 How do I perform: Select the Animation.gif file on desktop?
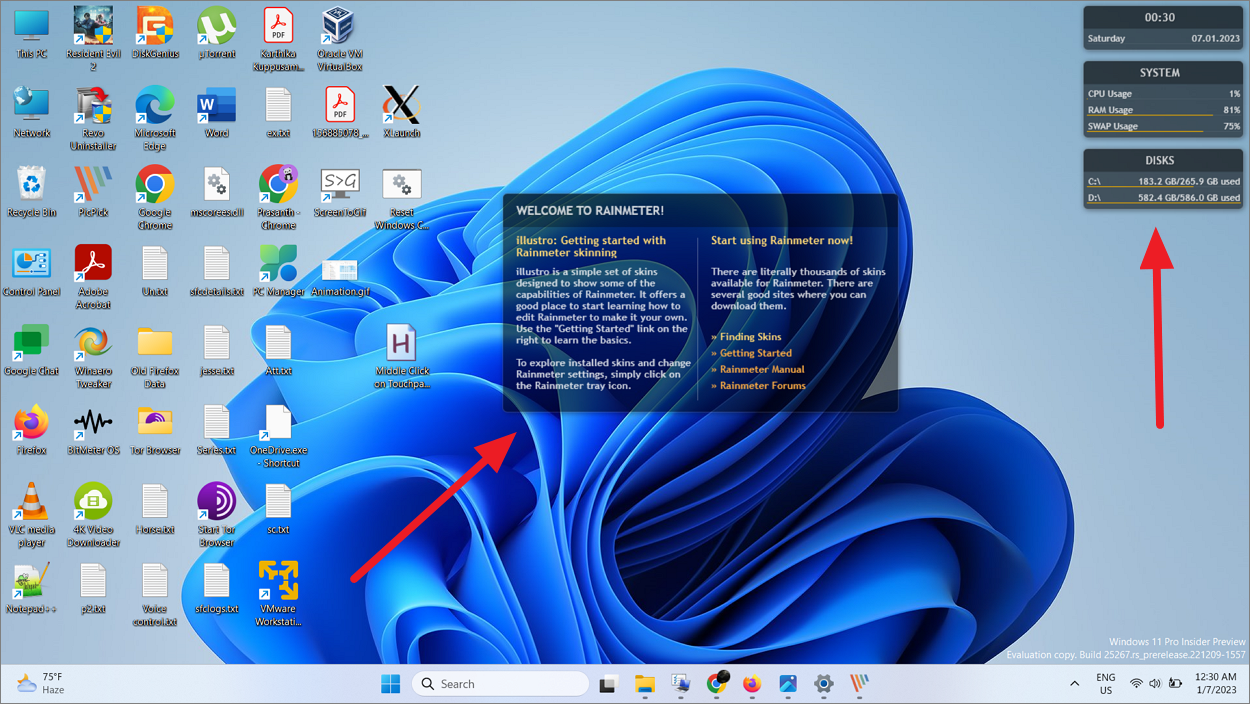pos(340,277)
